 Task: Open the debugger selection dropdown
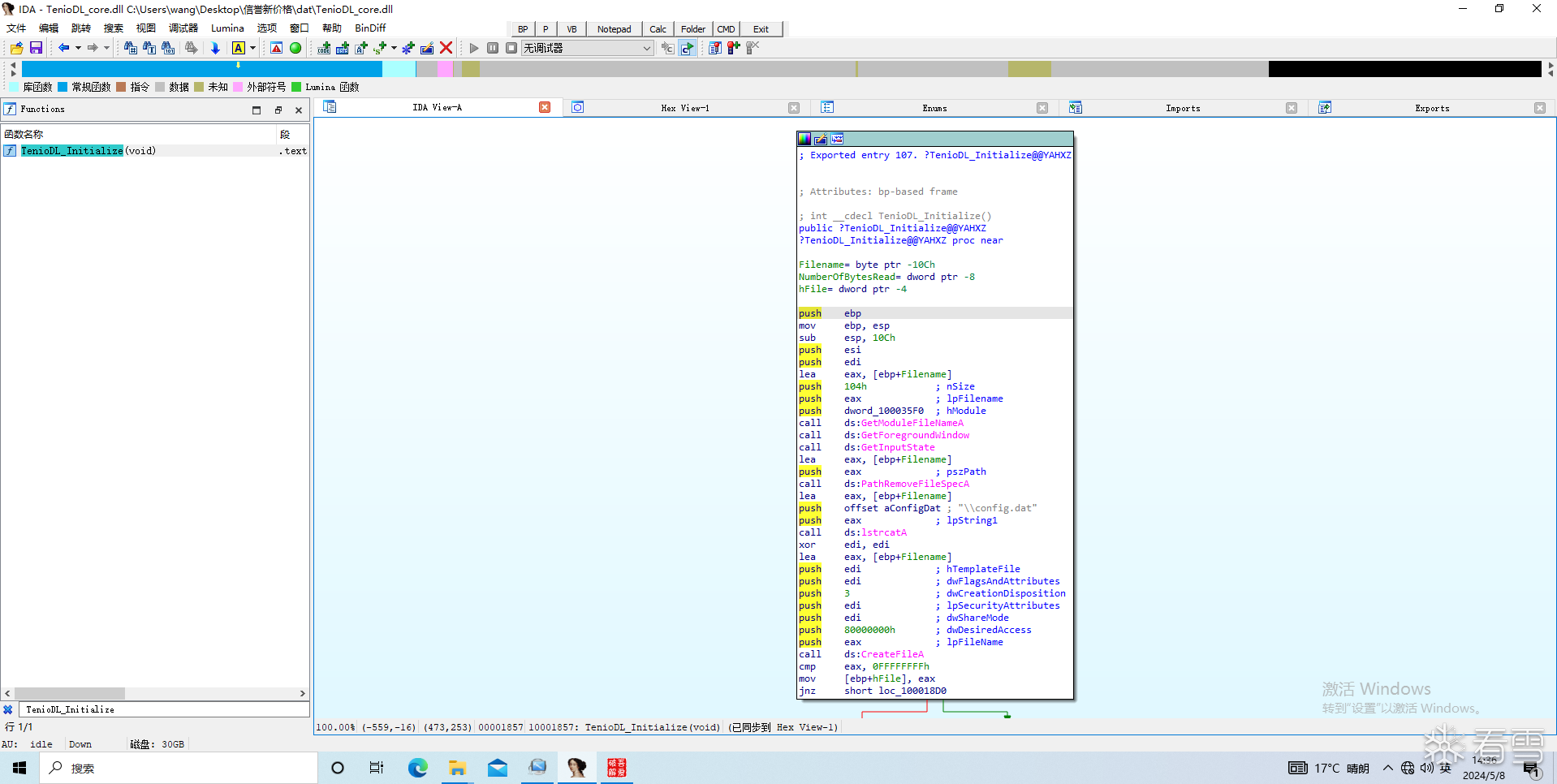pyautogui.click(x=587, y=48)
